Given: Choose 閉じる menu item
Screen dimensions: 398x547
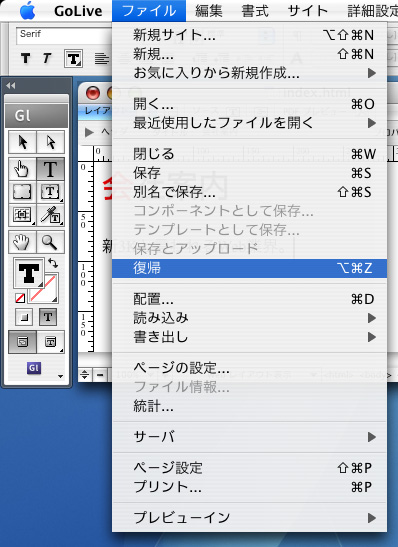Looking at the screenshot, I should tap(249, 154).
